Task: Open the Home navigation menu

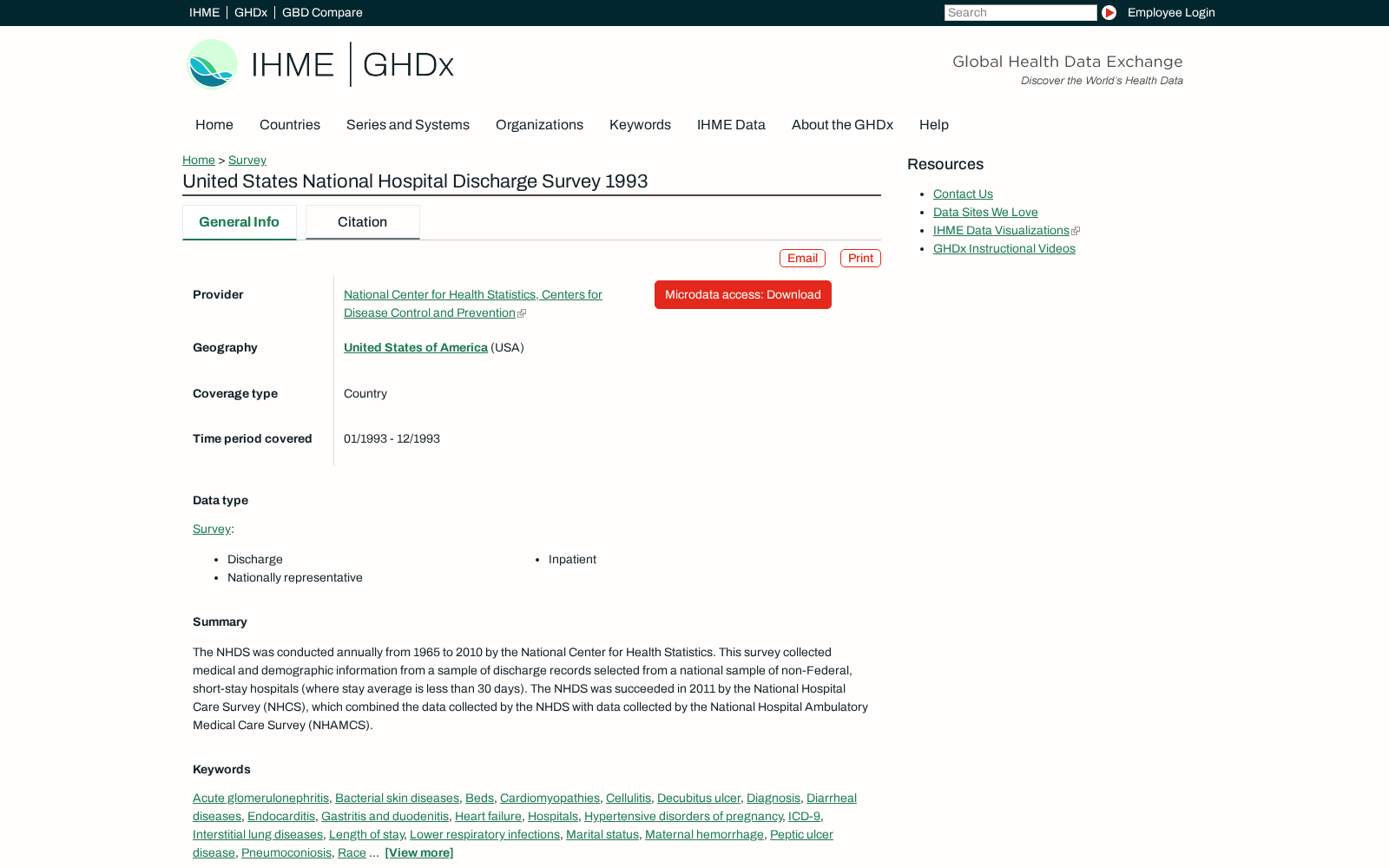Action: 214,125
